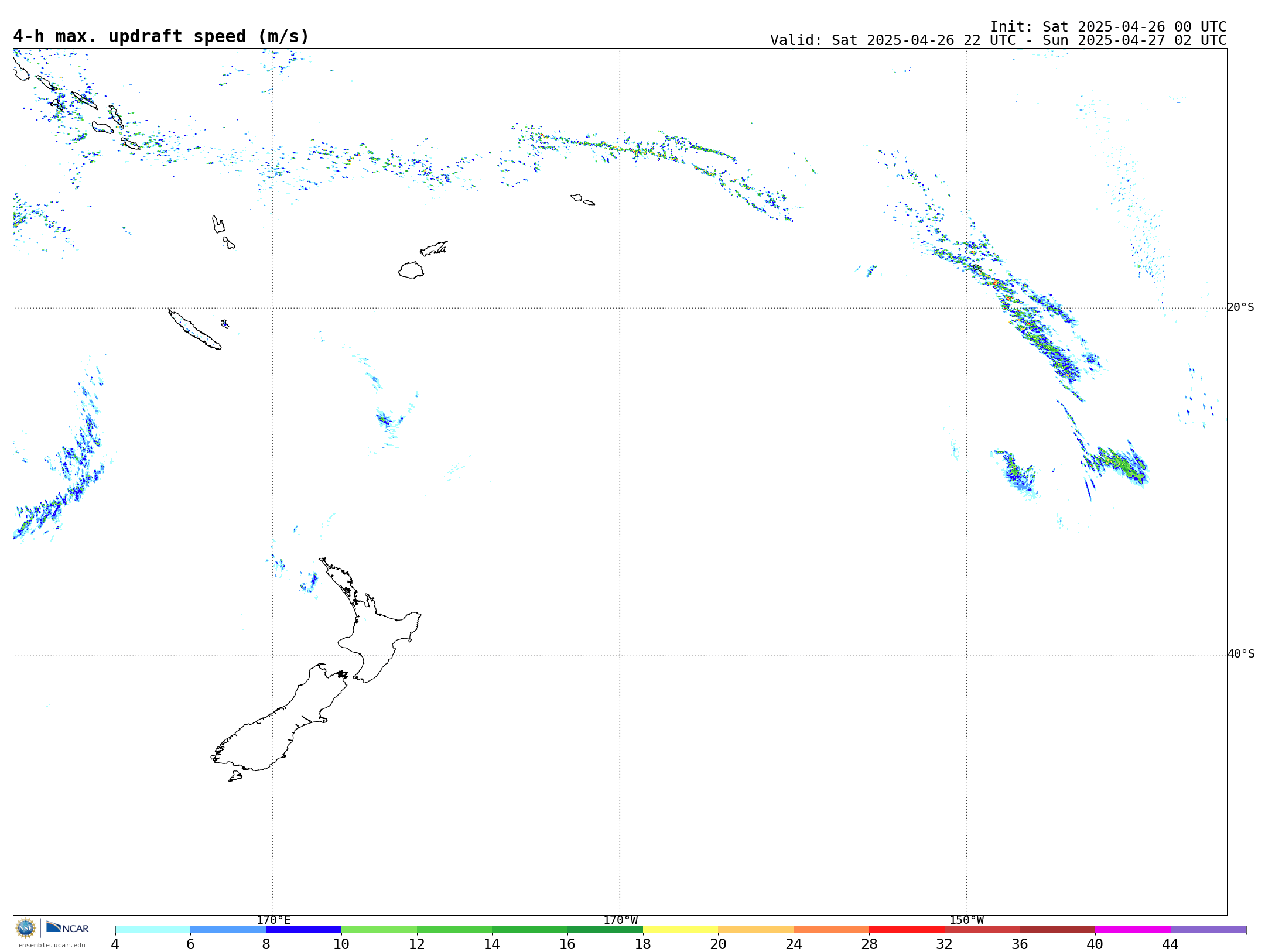Pick the light orange 20–24 colorbar swatch
Image resolution: width=1265 pixels, height=952 pixels.
pyautogui.click(x=756, y=929)
